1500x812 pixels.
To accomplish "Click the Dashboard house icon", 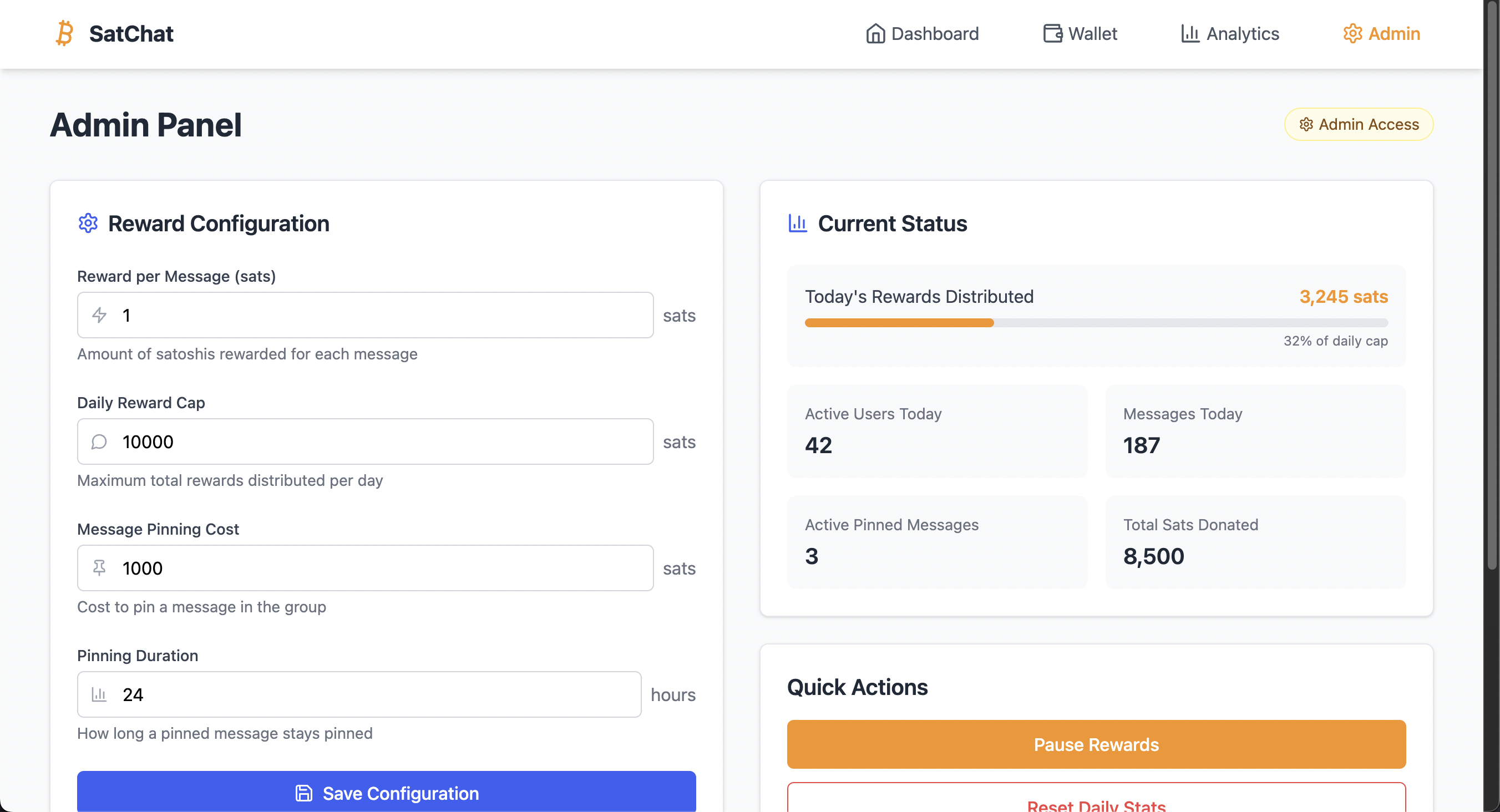I will pyautogui.click(x=875, y=33).
